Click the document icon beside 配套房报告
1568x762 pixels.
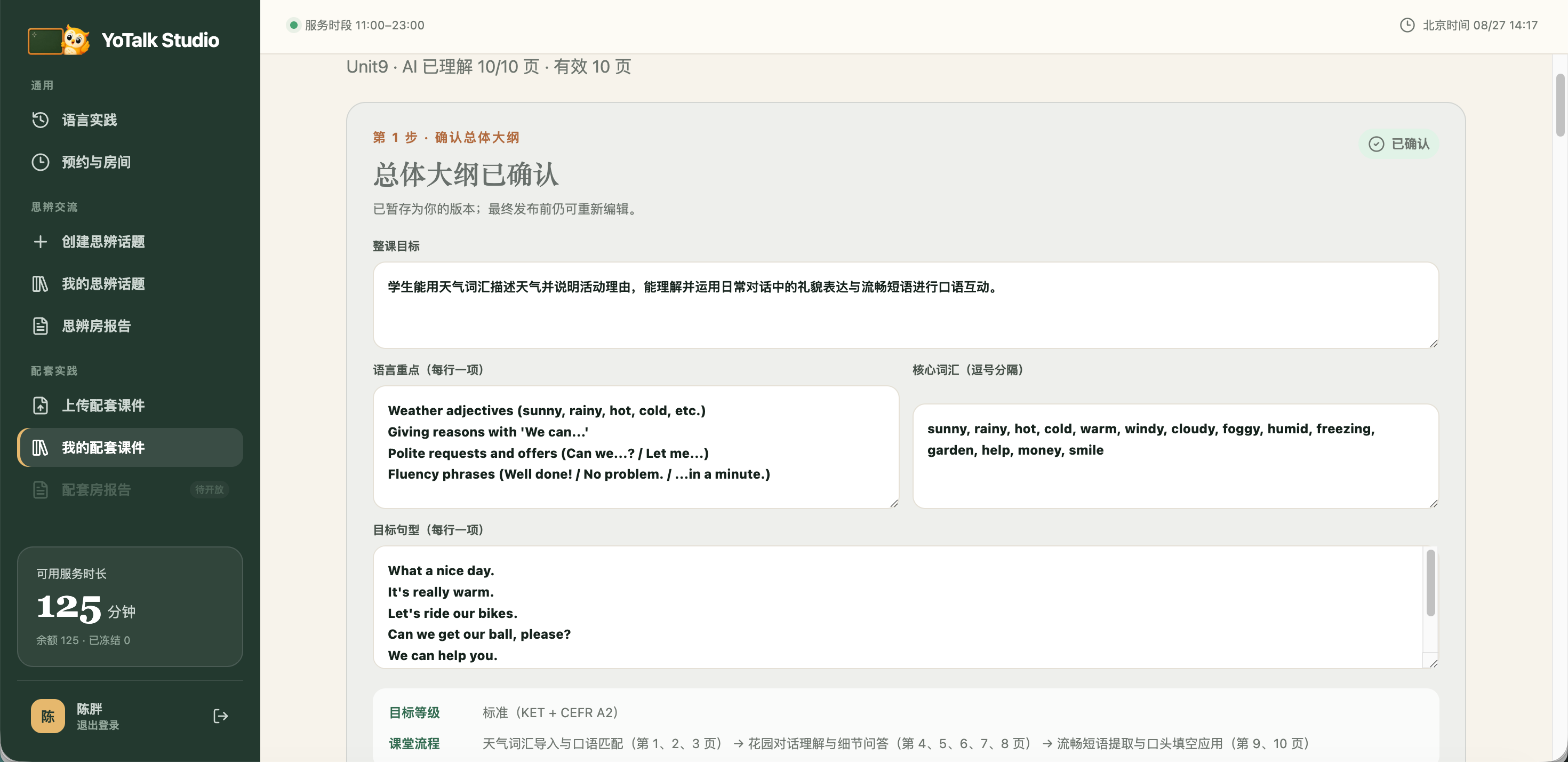(40, 490)
